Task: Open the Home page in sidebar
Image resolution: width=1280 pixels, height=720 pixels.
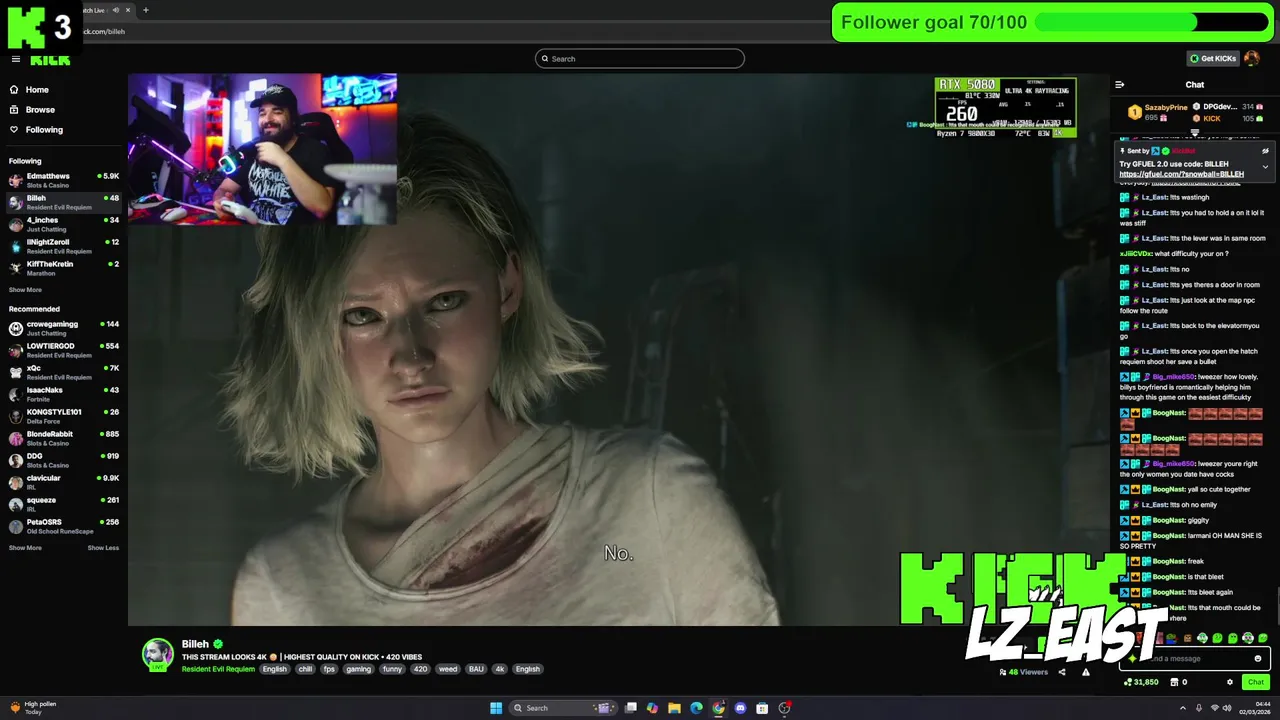Action: point(30,90)
